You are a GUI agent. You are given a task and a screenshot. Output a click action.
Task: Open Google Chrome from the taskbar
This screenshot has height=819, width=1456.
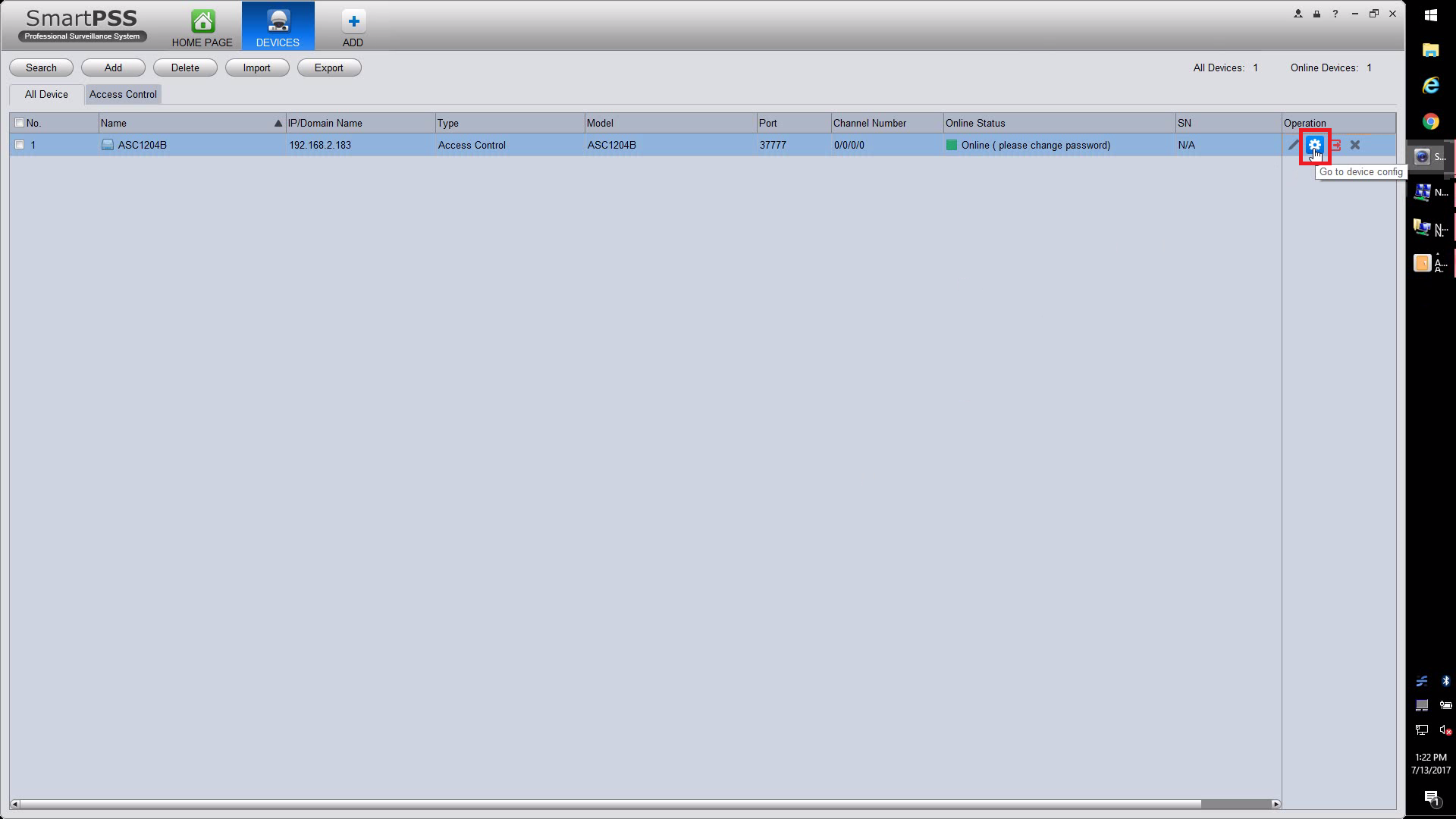coord(1430,121)
